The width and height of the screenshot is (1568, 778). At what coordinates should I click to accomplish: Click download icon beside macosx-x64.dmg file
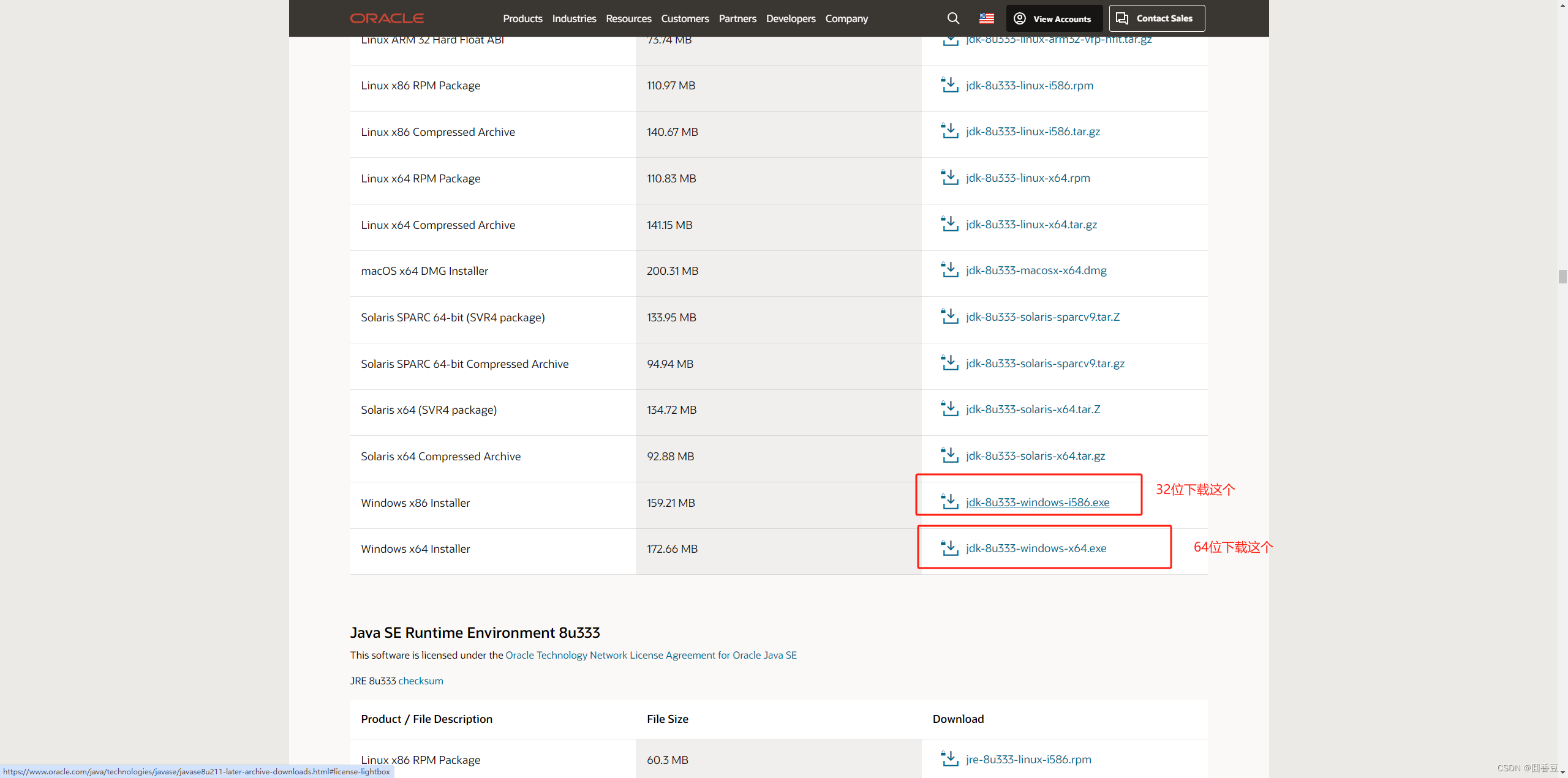949,270
